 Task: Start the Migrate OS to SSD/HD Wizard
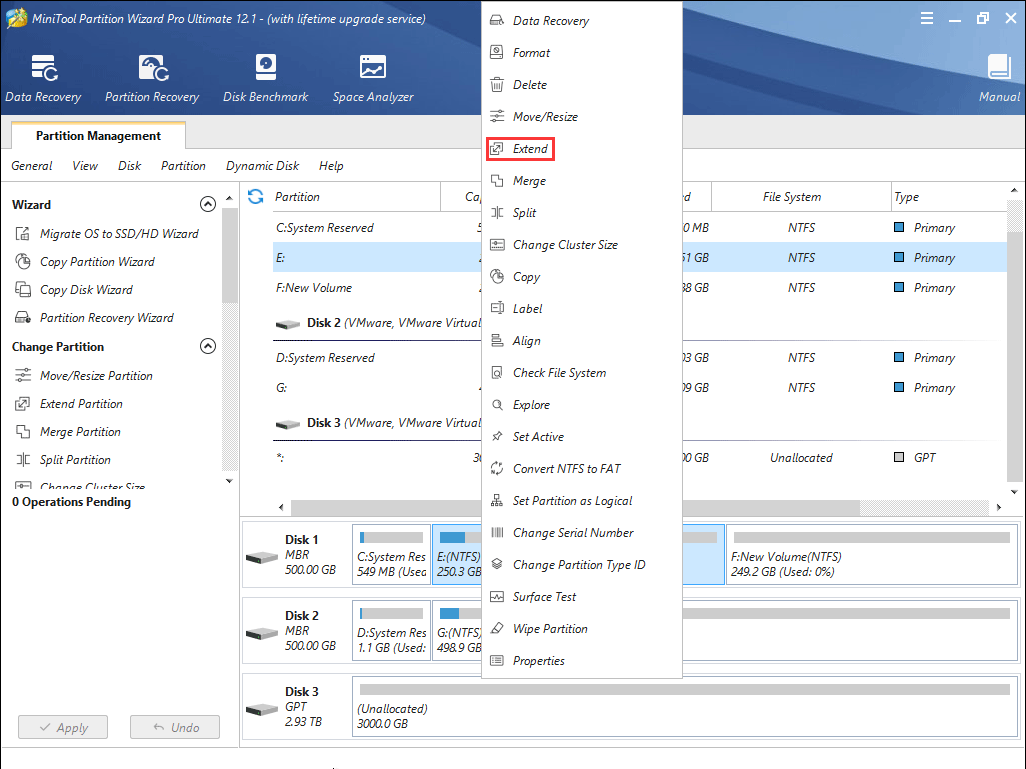pos(107,234)
